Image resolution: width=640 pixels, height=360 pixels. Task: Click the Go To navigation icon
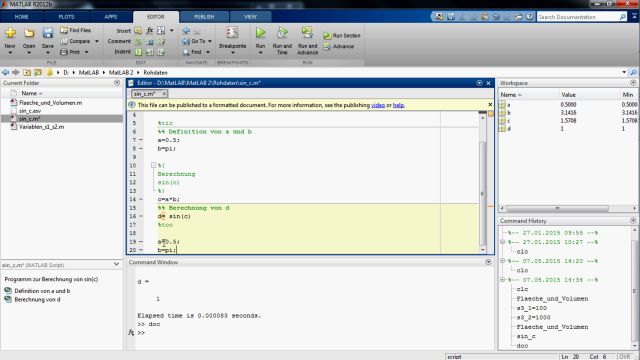pos(186,41)
